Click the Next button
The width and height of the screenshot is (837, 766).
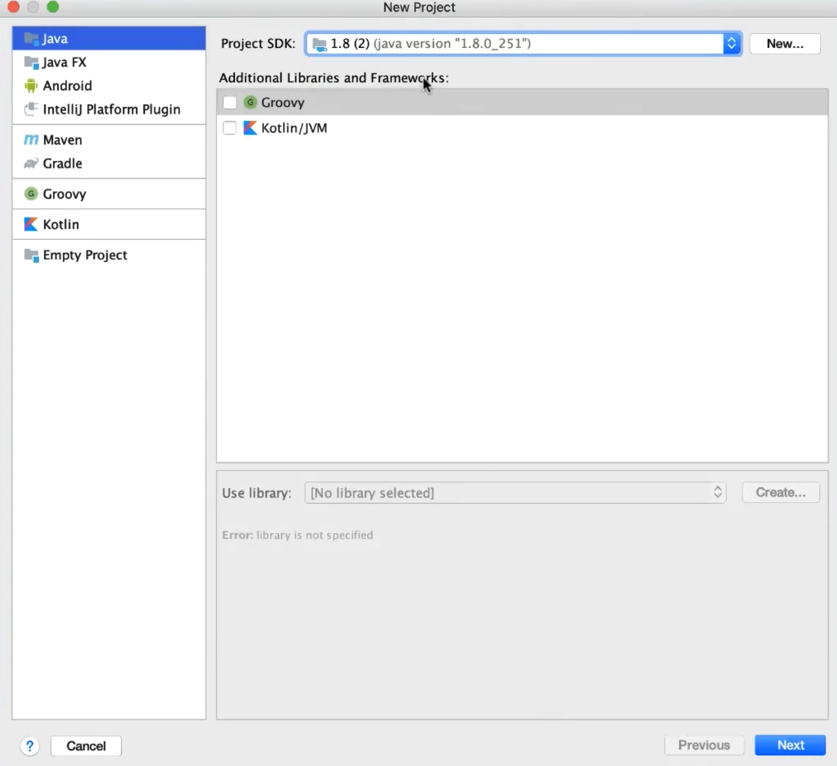pos(790,745)
